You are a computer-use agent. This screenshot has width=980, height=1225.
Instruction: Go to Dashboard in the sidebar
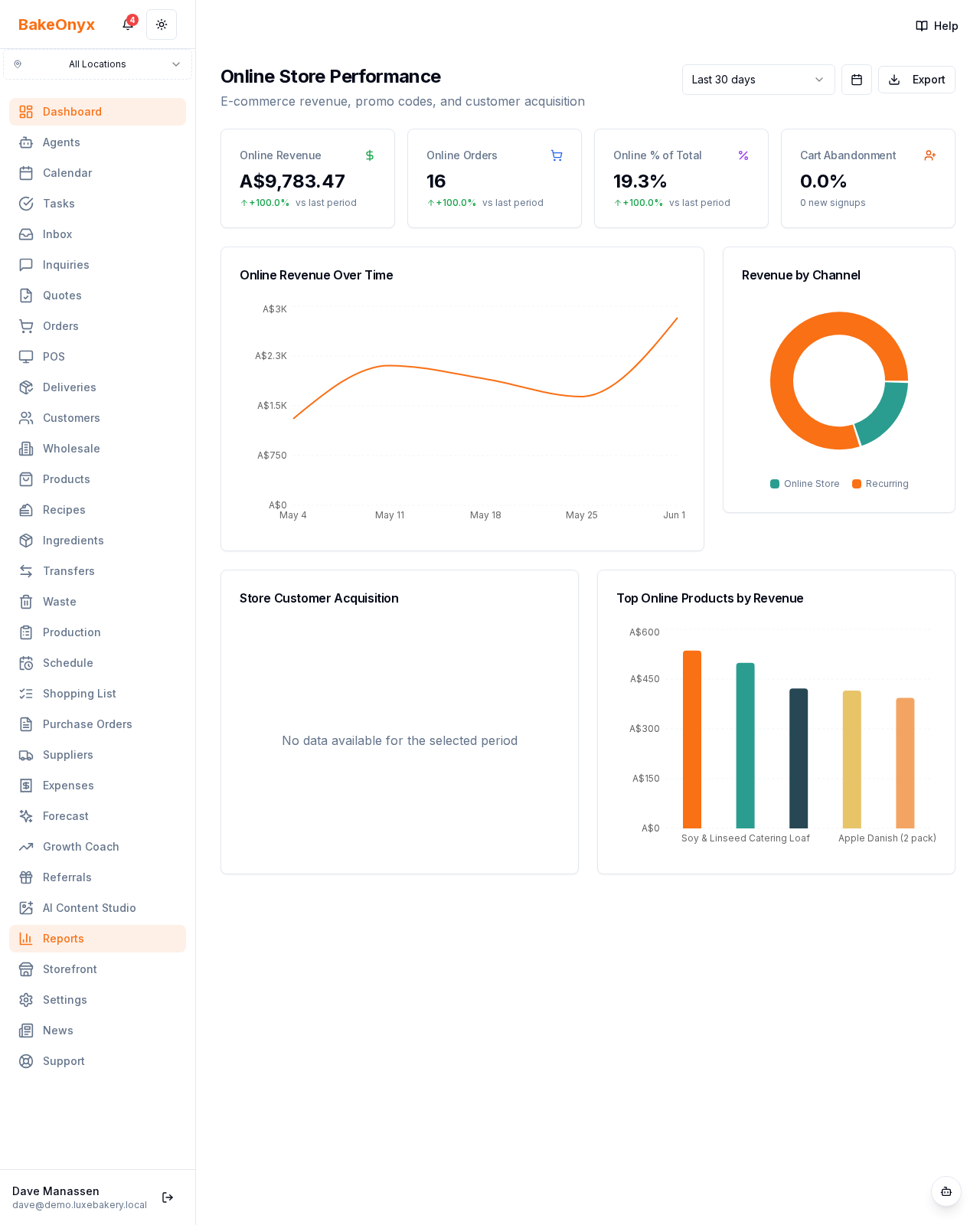pyautogui.click(x=97, y=112)
